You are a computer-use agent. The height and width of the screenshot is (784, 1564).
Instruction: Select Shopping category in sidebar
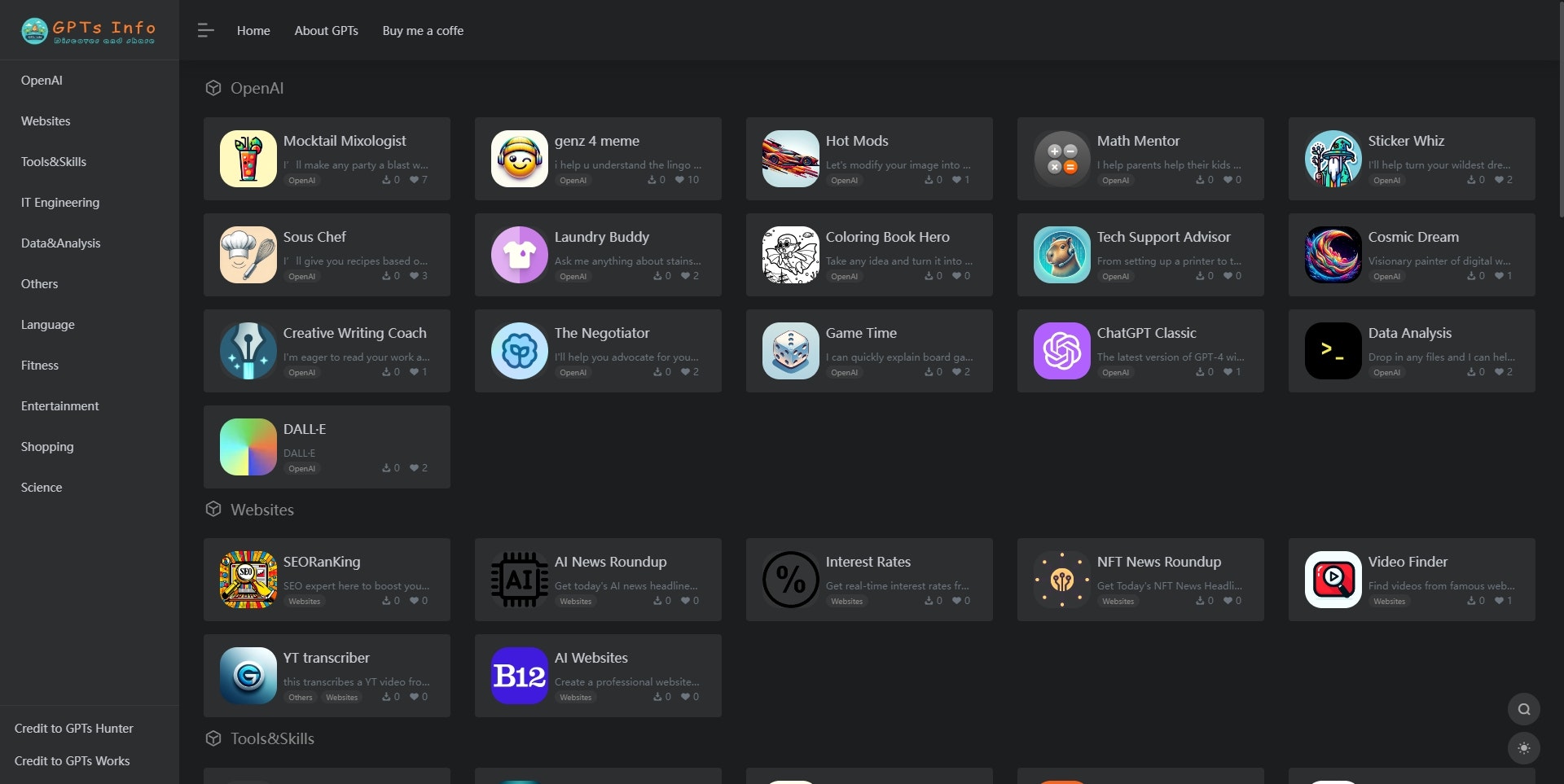tap(47, 447)
